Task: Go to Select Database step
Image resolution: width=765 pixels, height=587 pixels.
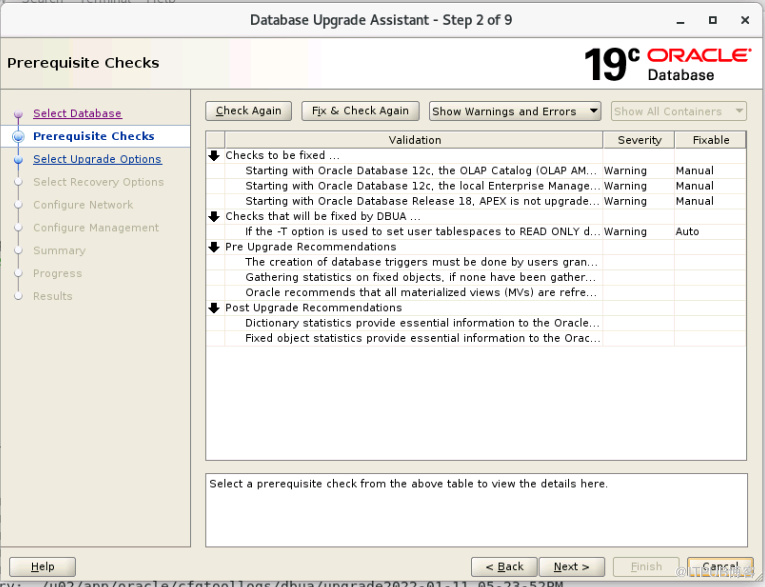Action: 77,113
